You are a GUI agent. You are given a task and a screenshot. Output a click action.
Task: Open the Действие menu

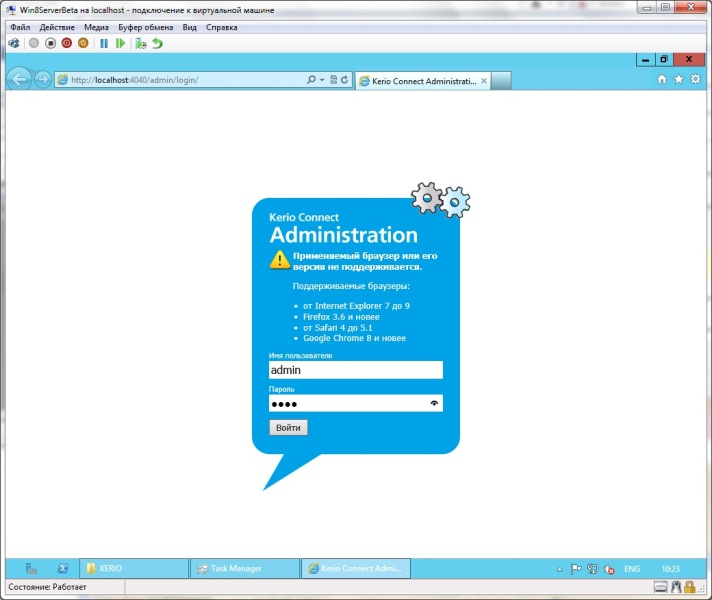point(57,27)
